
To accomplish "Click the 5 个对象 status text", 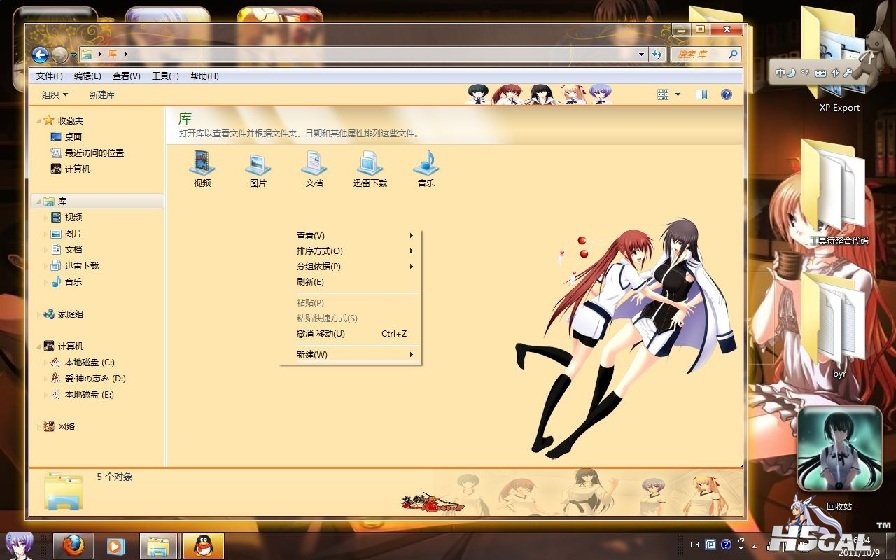I will 115,477.
